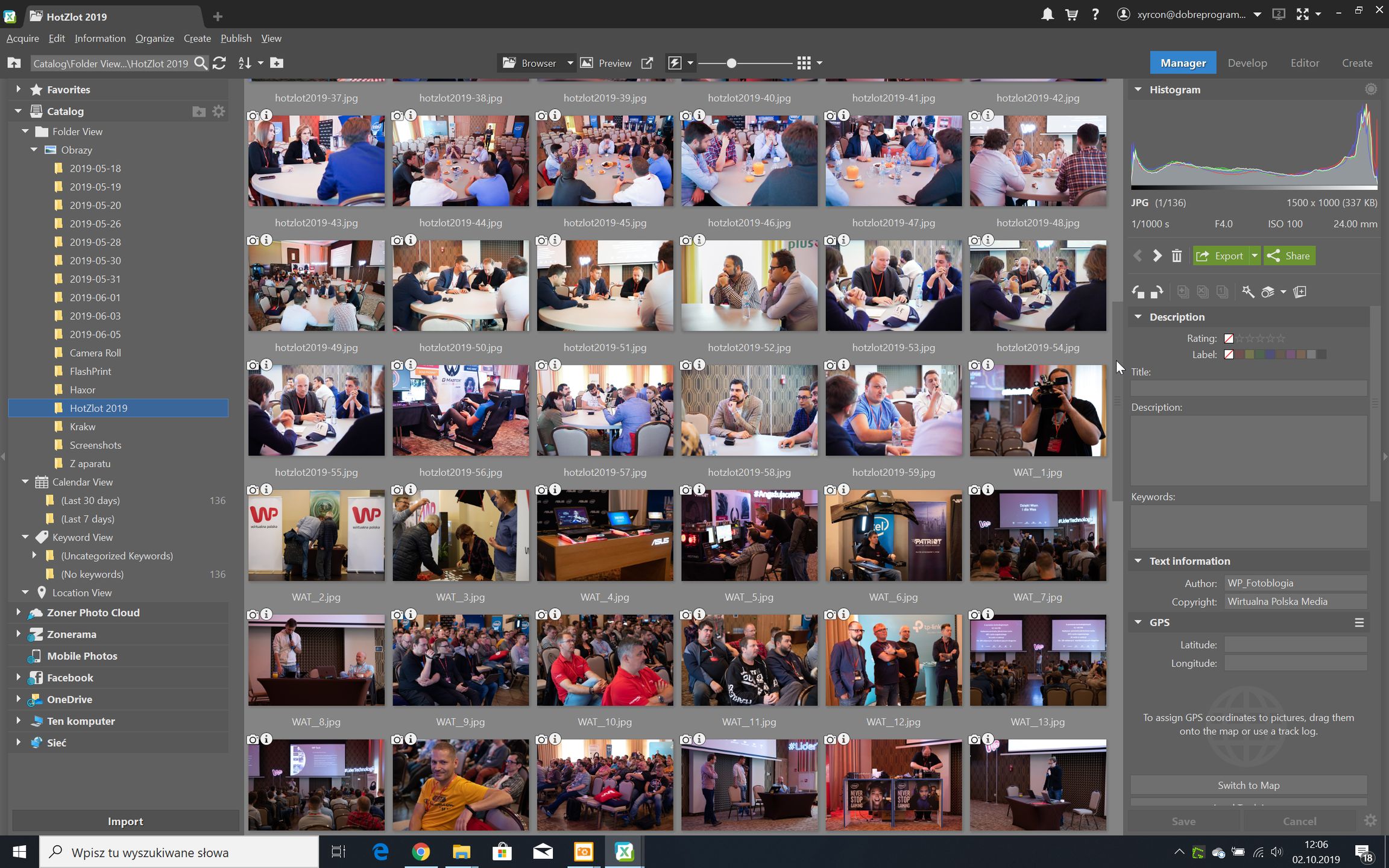Viewport: 1389px width, 868px height.
Task: Open the sort order icon
Action: pos(245,63)
